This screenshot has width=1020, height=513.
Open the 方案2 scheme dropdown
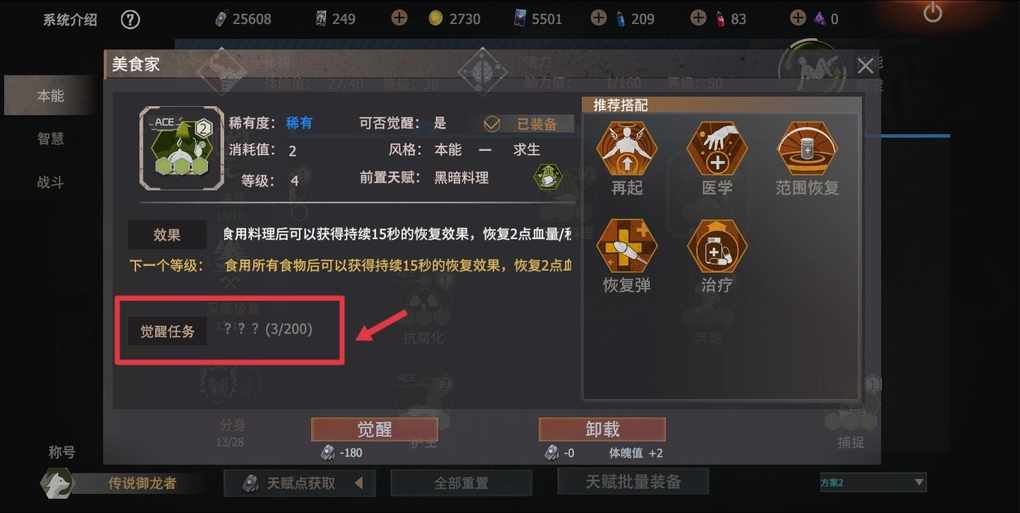[x=872, y=482]
